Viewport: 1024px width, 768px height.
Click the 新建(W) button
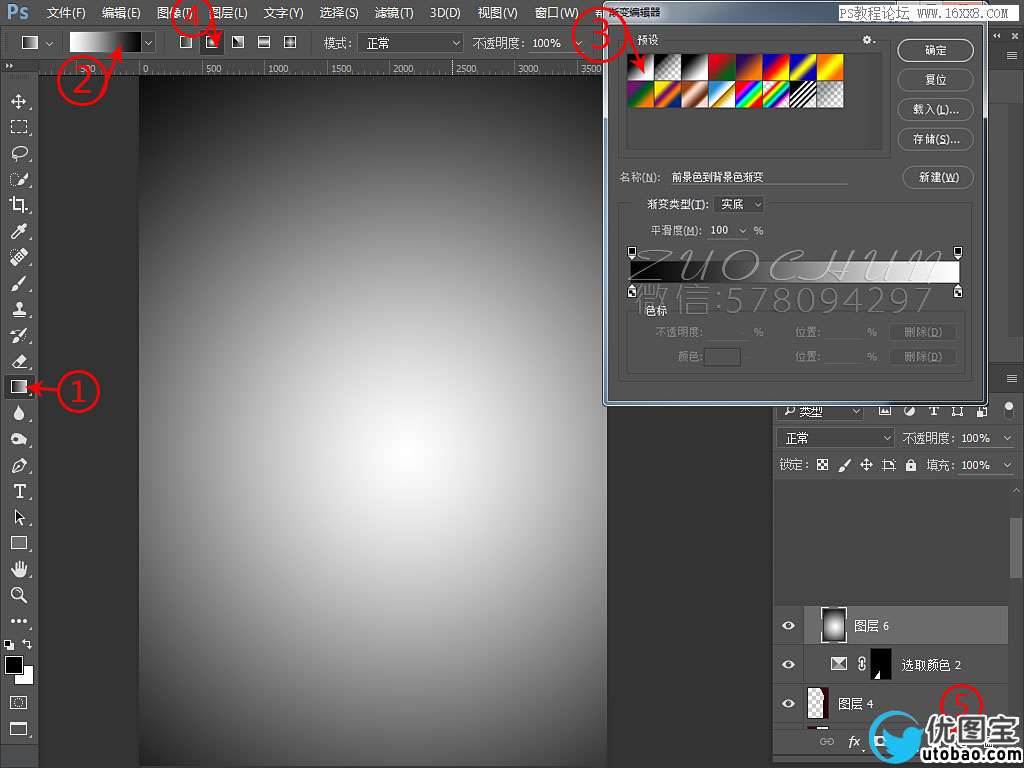[x=937, y=177]
